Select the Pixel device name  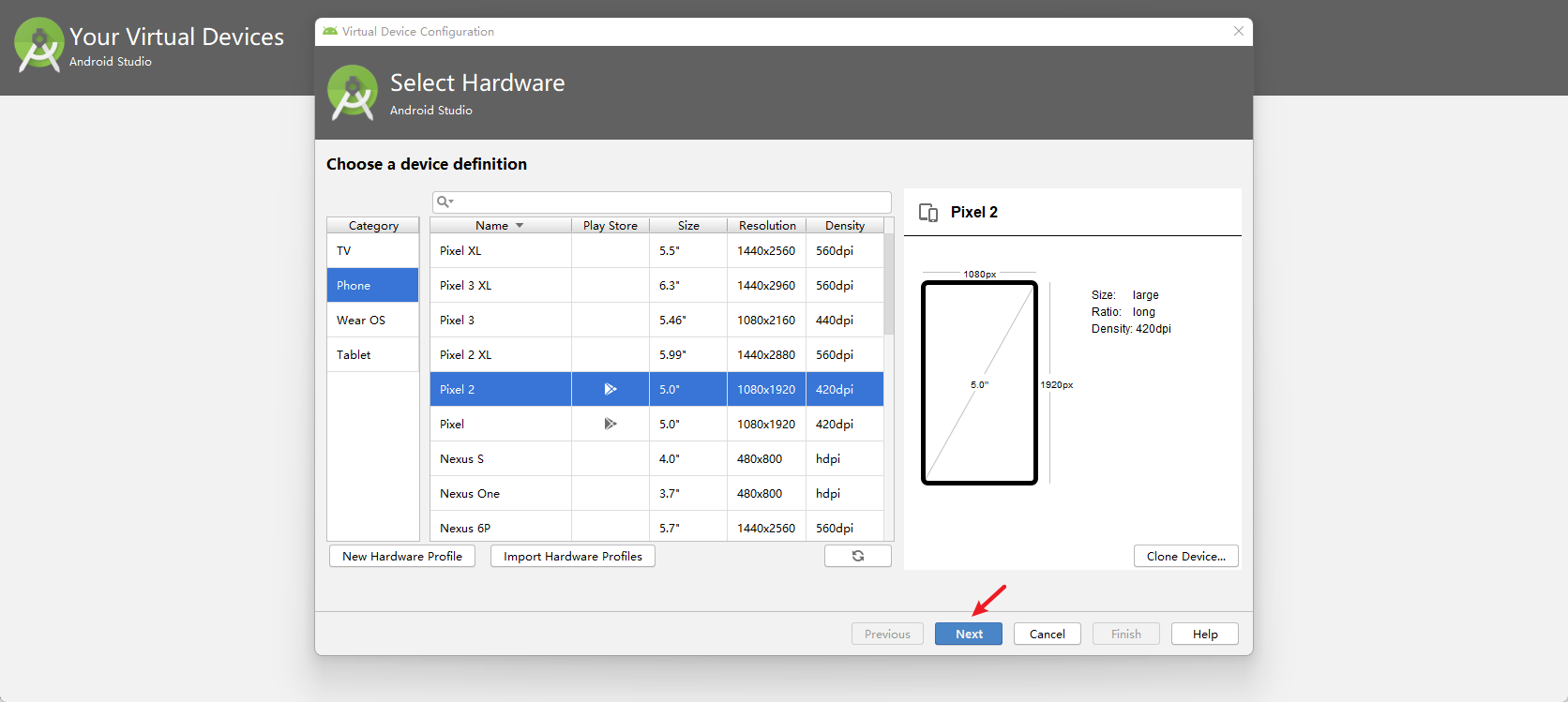452,424
